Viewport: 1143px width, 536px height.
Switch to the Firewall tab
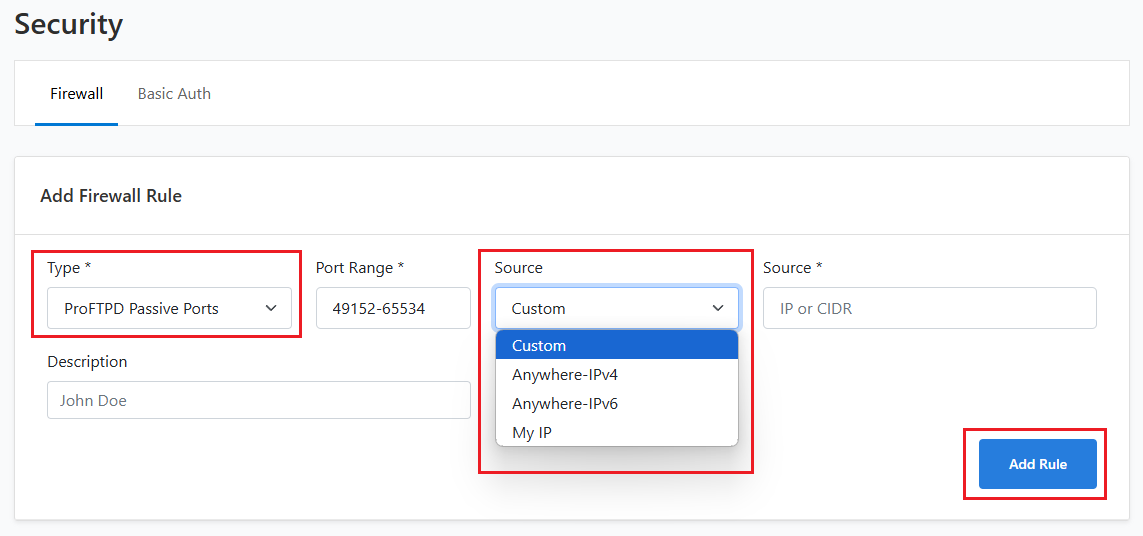point(77,94)
